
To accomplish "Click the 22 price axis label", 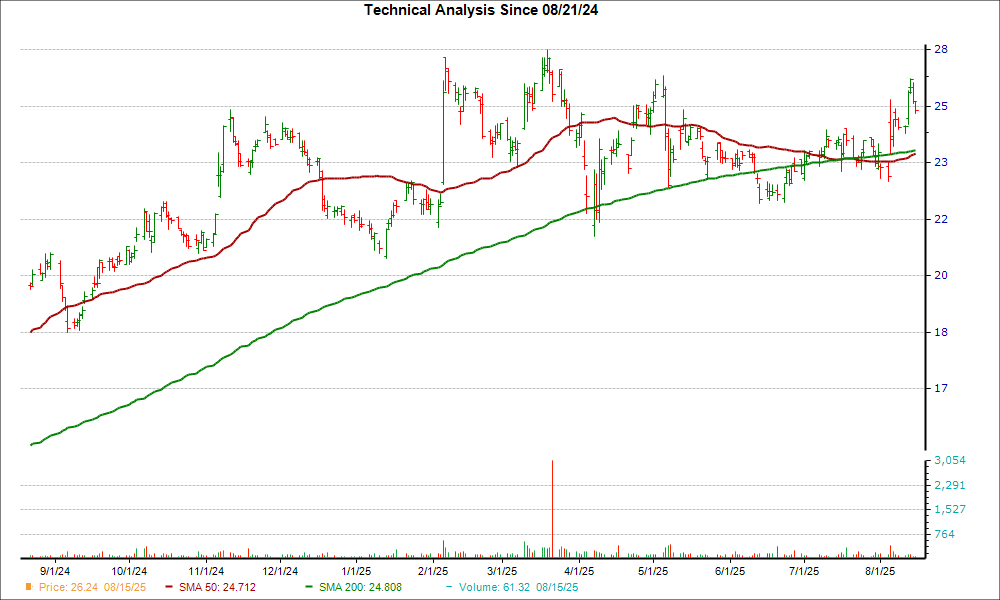I will tap(941, 219).
